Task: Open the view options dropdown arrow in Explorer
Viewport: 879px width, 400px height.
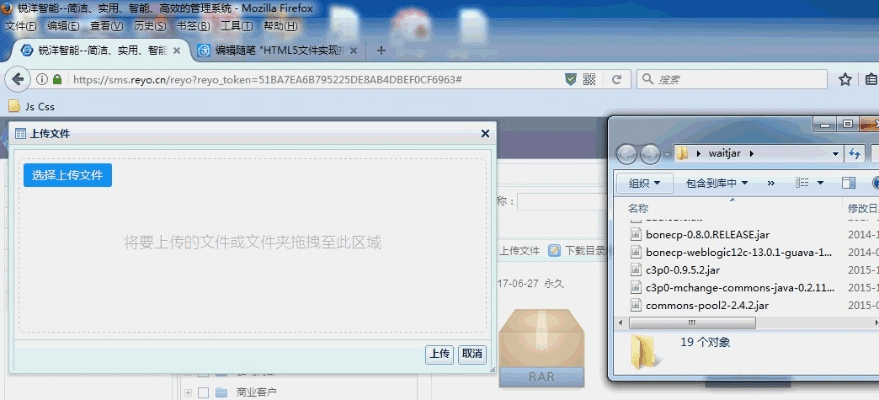Action: tap(821, 183)
